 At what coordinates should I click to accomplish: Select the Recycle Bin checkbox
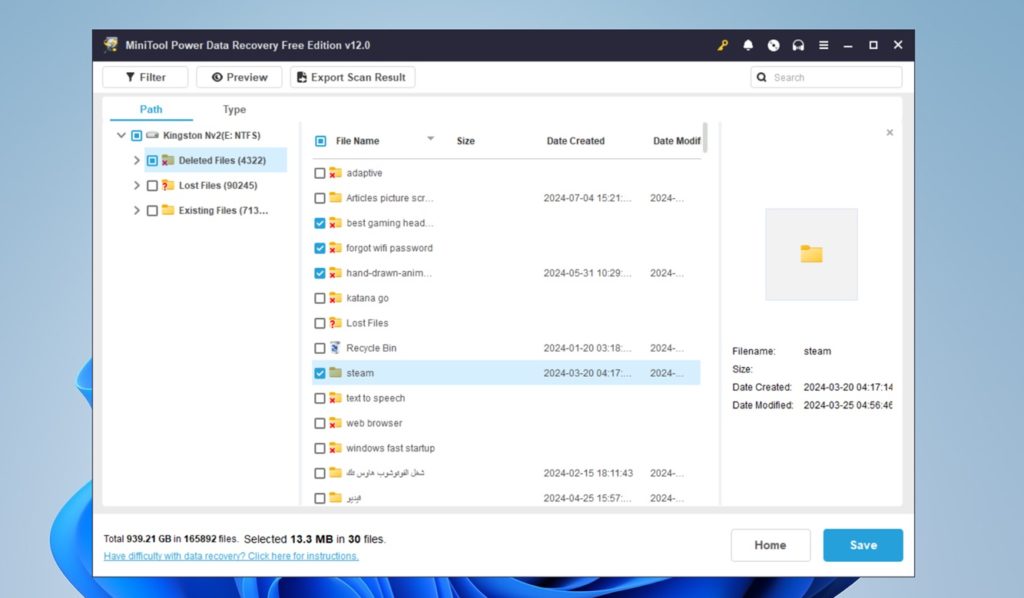pos(320,347)
